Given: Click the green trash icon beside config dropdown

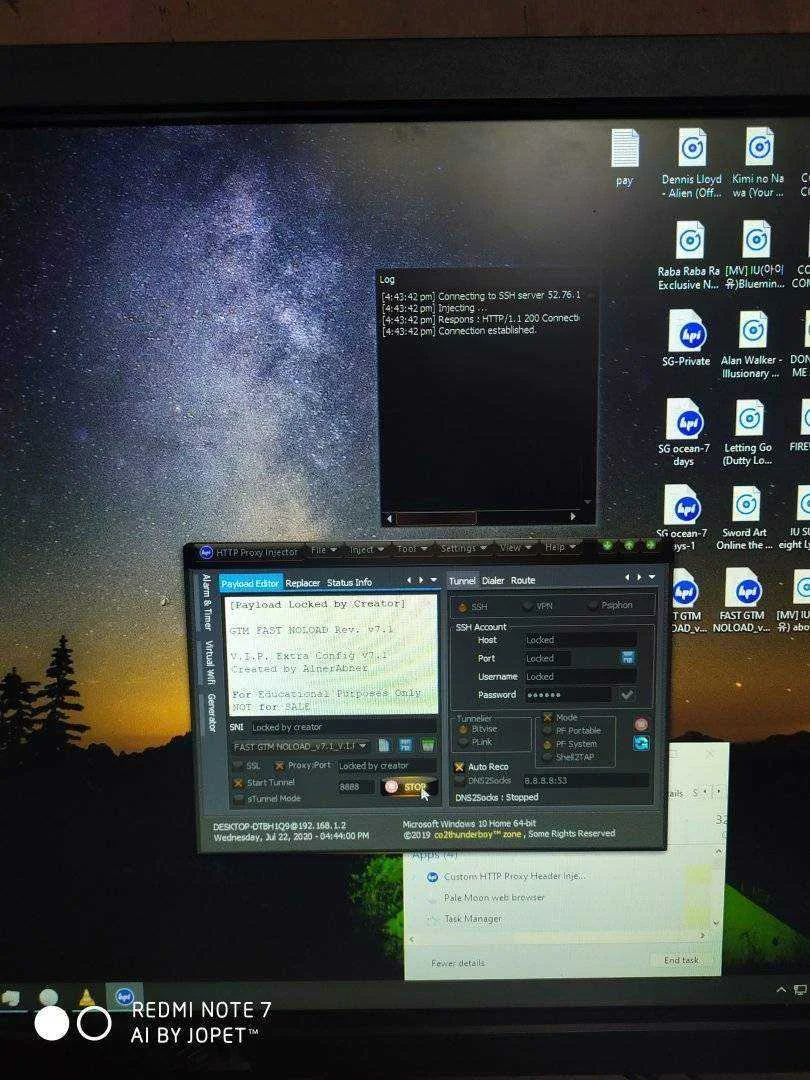Looking at the screenshot, I should click(x=428, y=745).
